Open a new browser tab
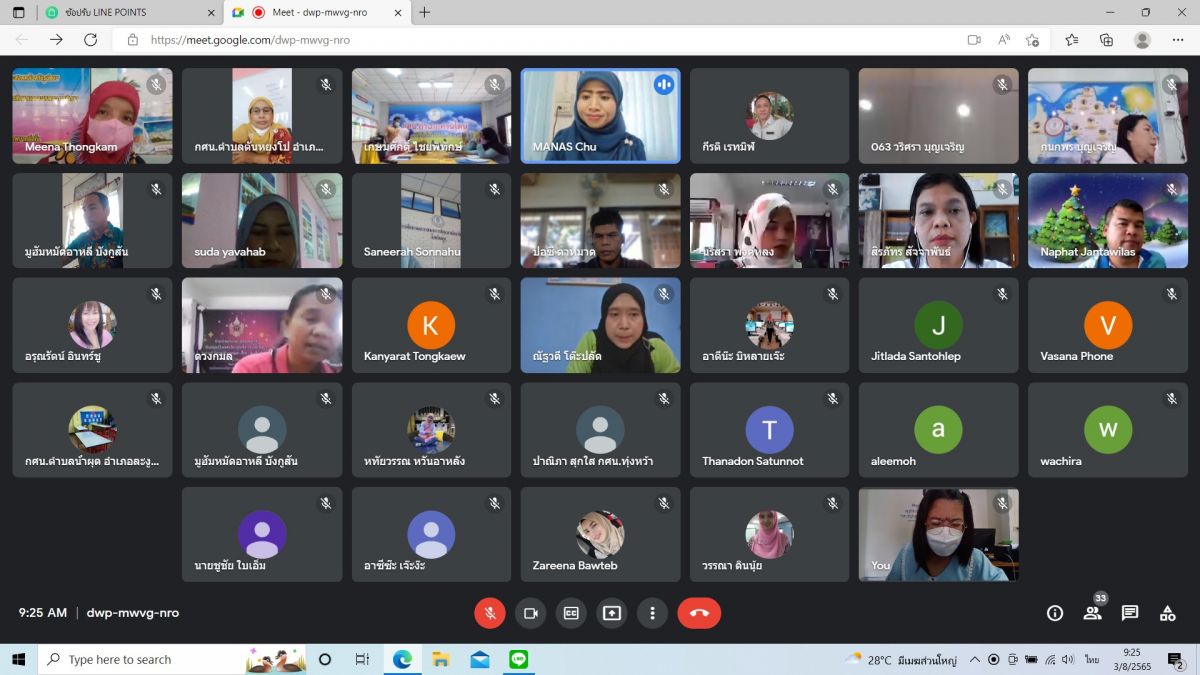 click(425, 12)
